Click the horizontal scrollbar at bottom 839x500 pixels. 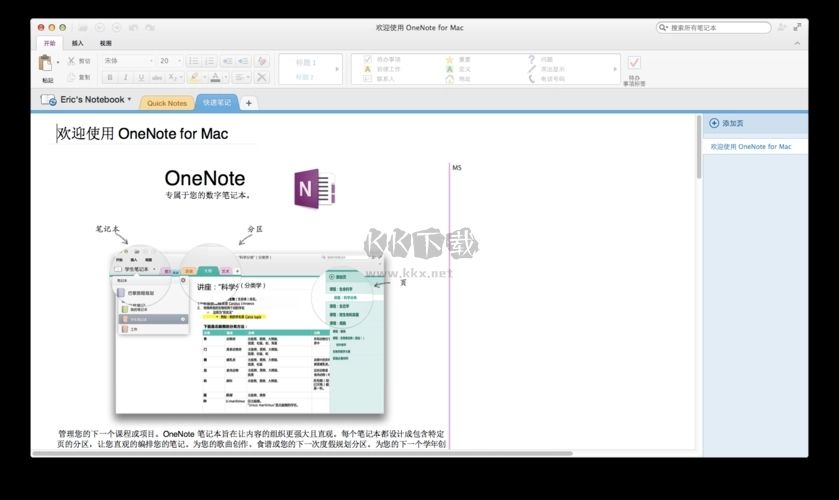pyautogui.click(x=302, y=453)
